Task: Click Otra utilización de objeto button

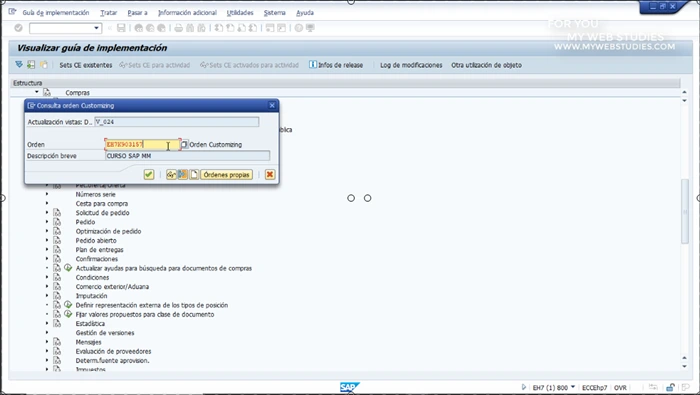Action: coord(486,65)
